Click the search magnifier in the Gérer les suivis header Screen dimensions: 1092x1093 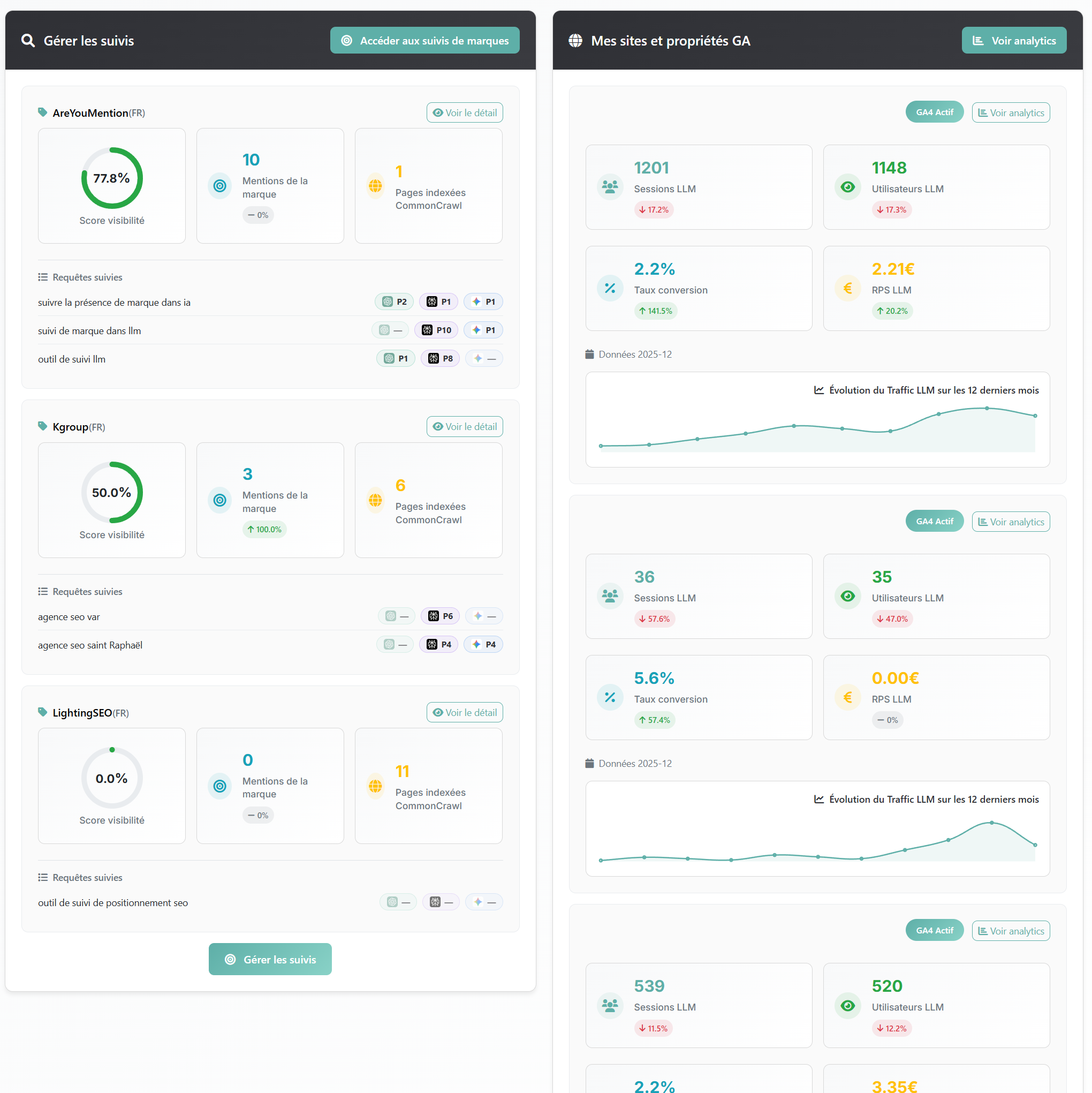pyautogui.click(x=28, y=40)
